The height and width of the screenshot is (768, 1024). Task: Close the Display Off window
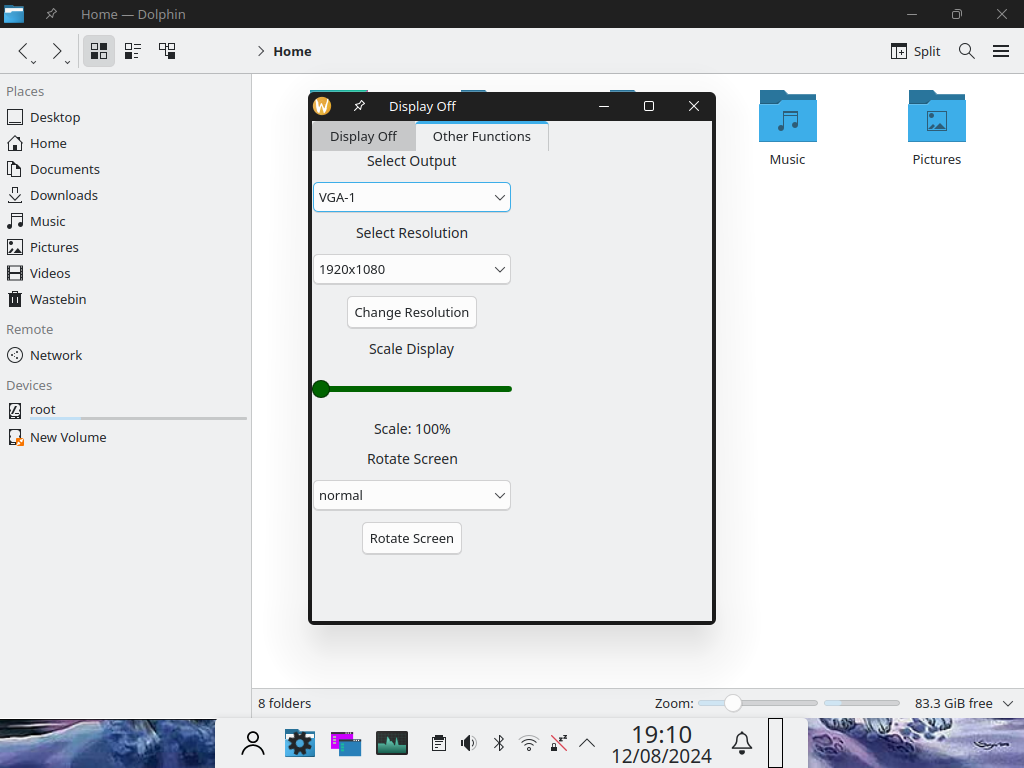[694, 106]
